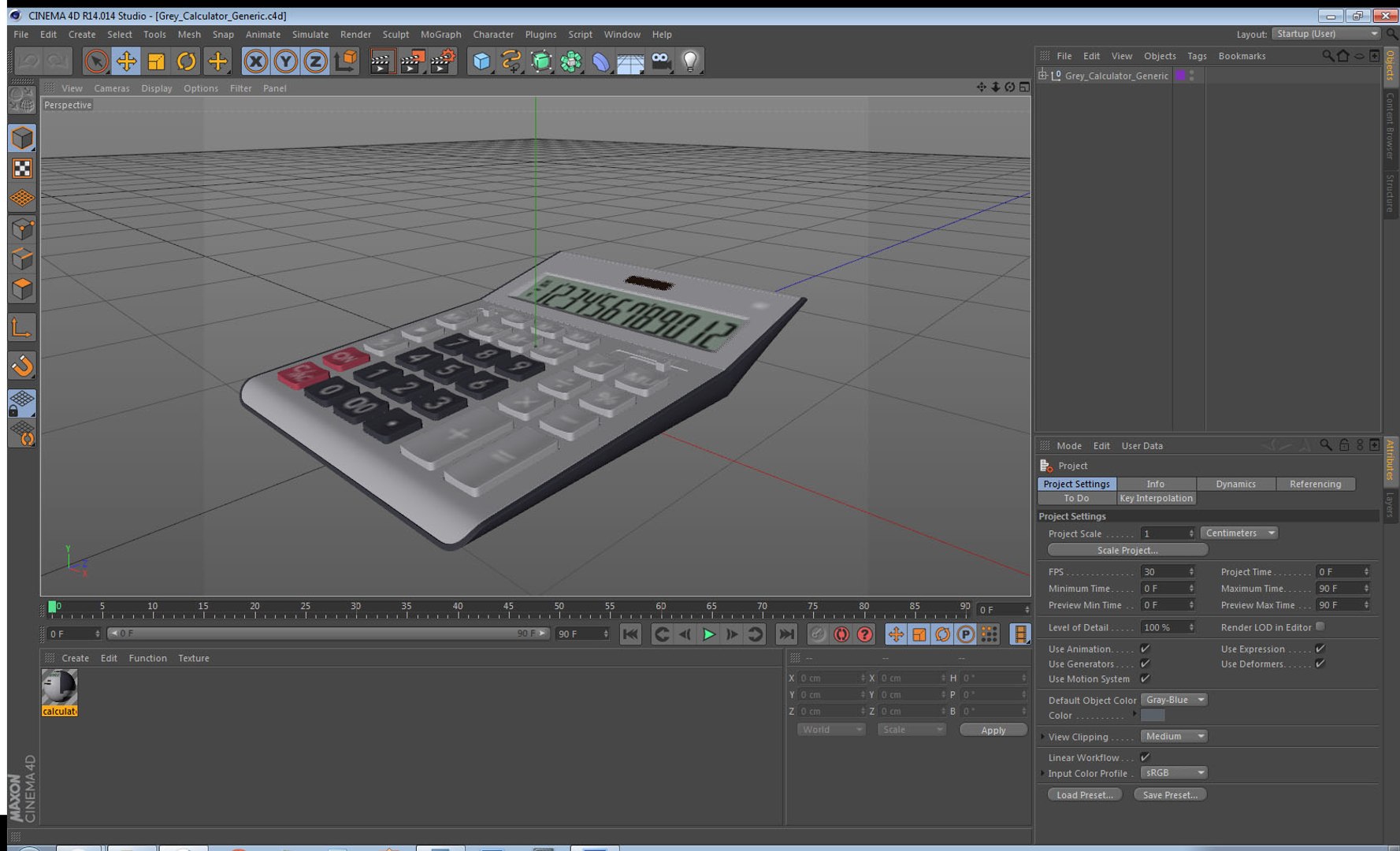Click the Coordinate System icon

coord(345,61)
